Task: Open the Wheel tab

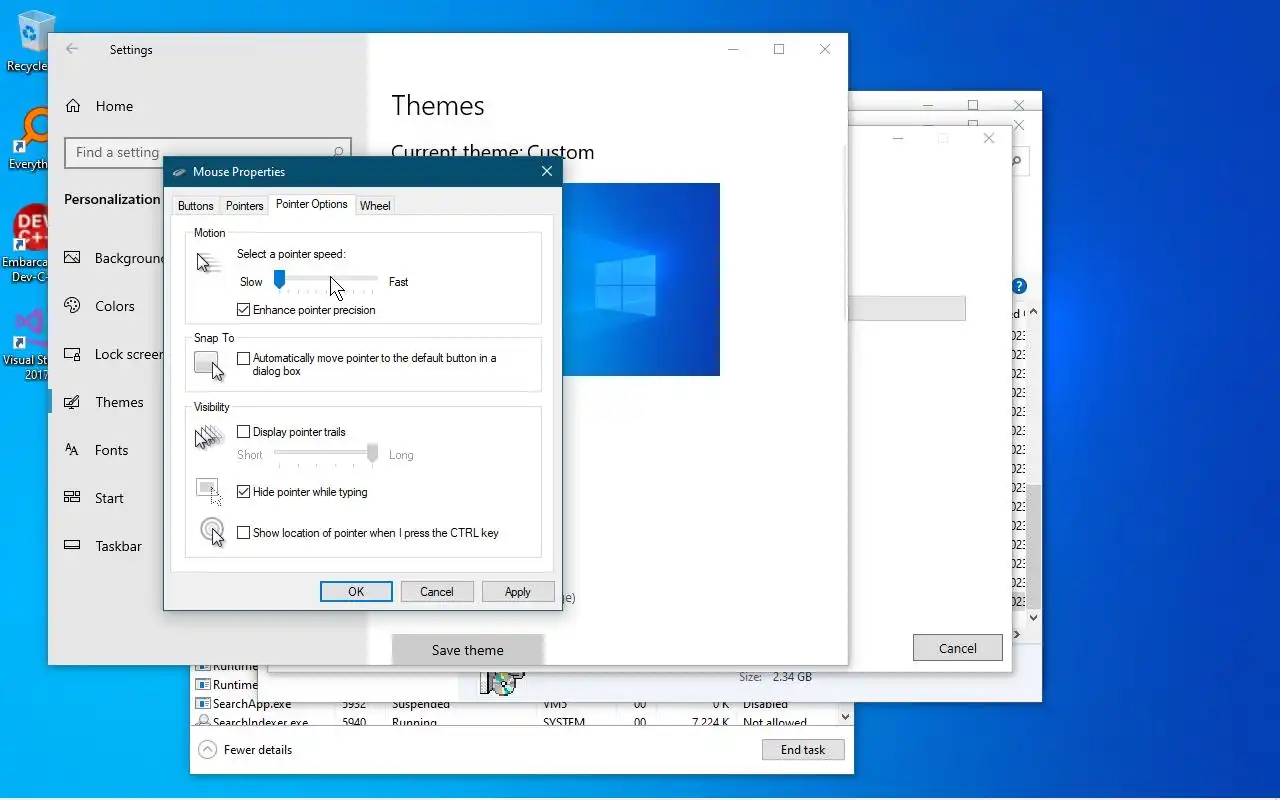Action: [x=375, y=206]
